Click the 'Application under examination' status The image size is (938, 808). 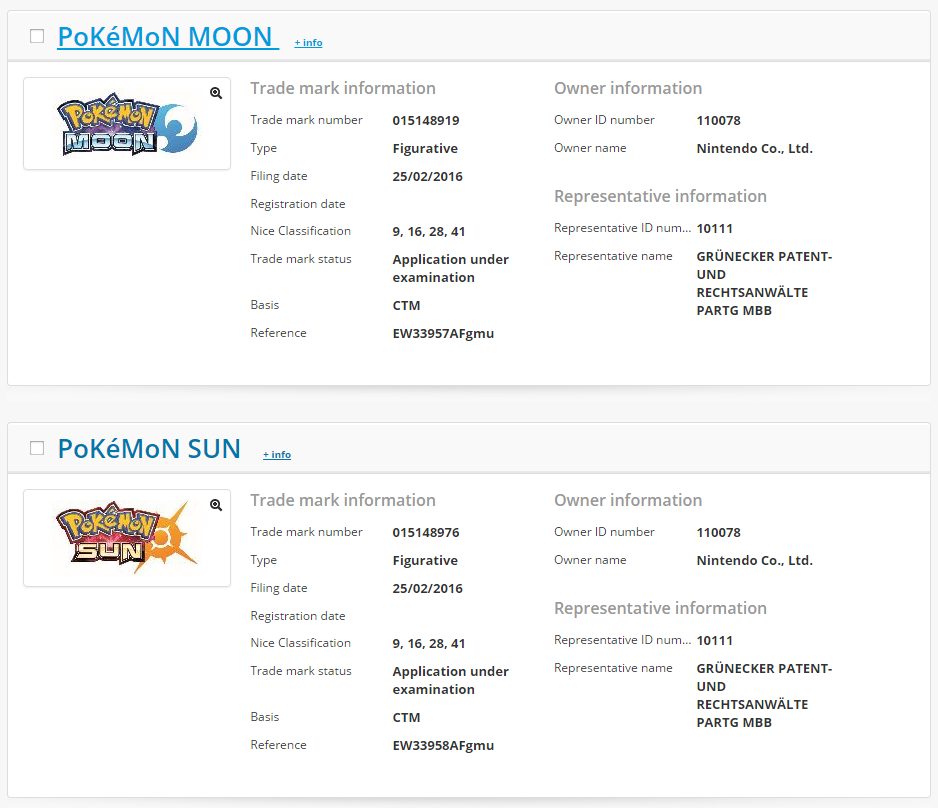(x=450, y=268)
